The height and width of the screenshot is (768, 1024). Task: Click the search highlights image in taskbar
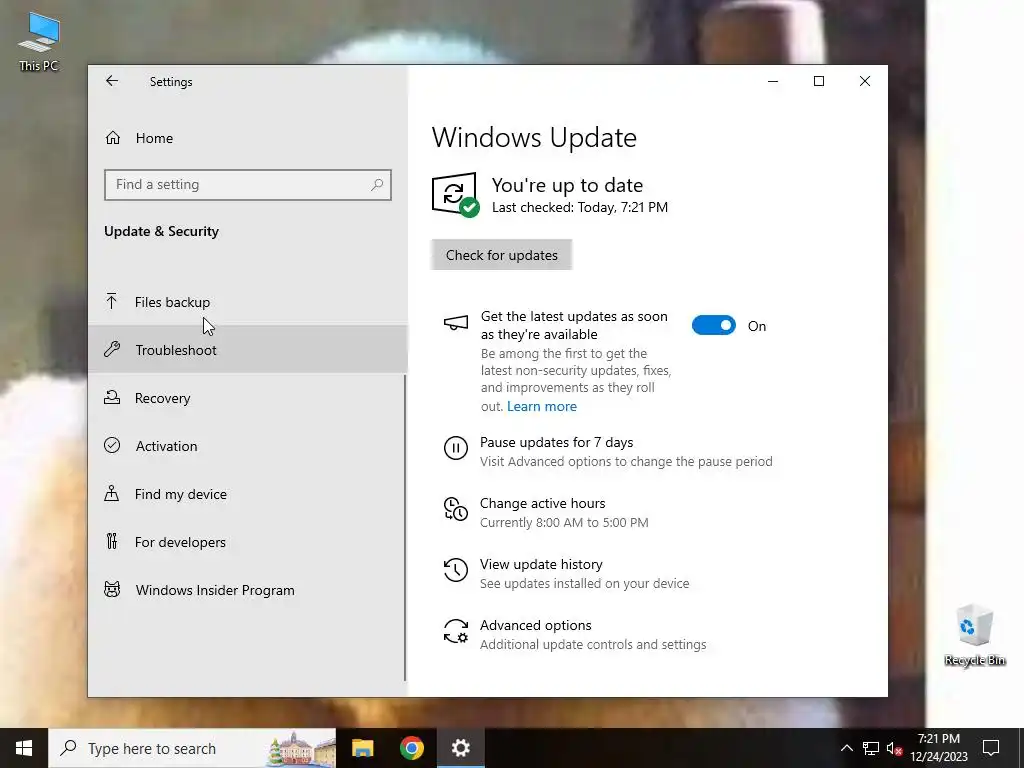coord(301,749)
